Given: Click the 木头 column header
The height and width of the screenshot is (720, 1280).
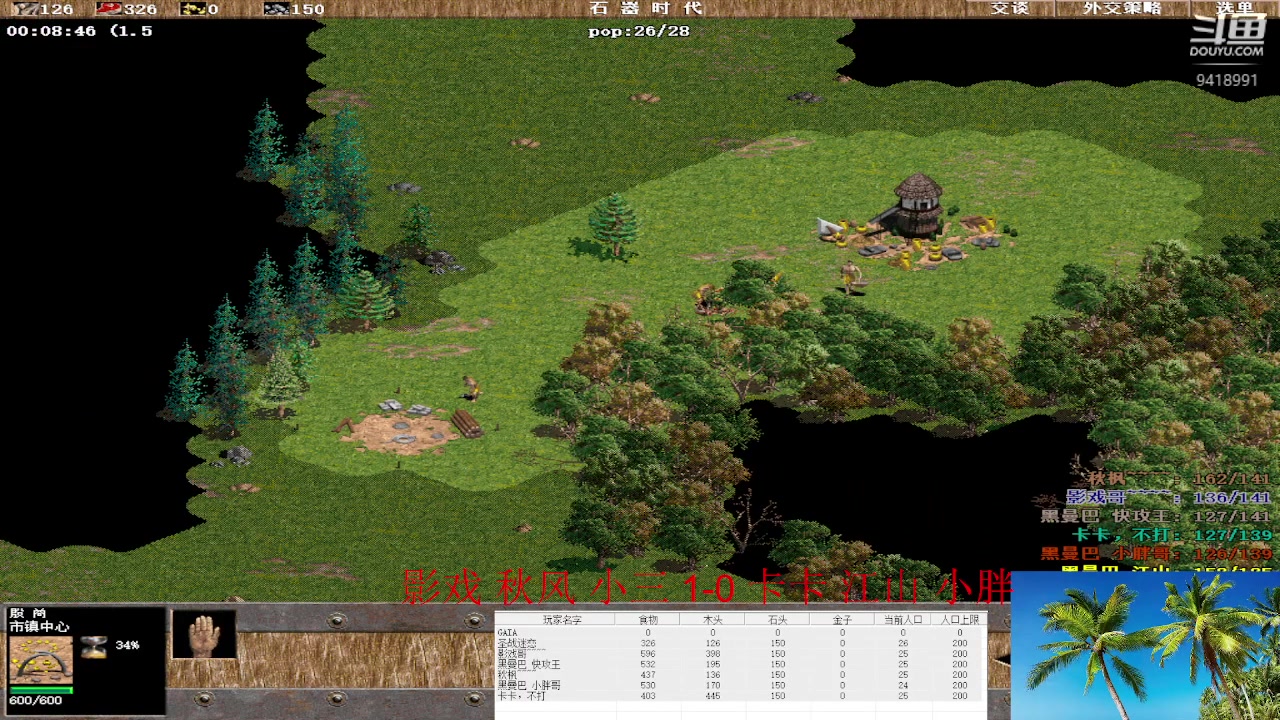Looking at the screenshot, I should [x=713, y=620].
